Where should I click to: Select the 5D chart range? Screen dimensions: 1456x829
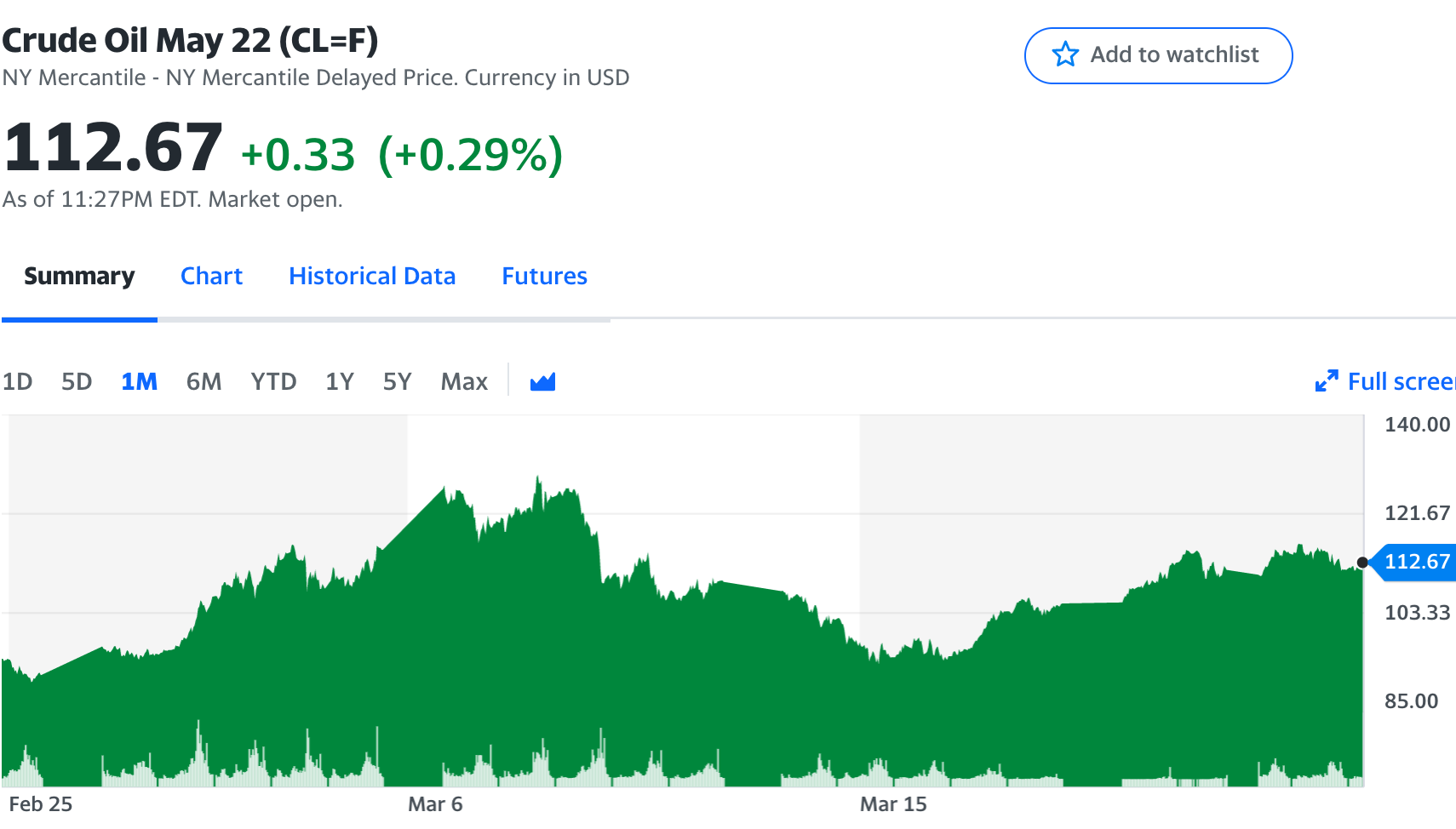[x=77, y=381]
